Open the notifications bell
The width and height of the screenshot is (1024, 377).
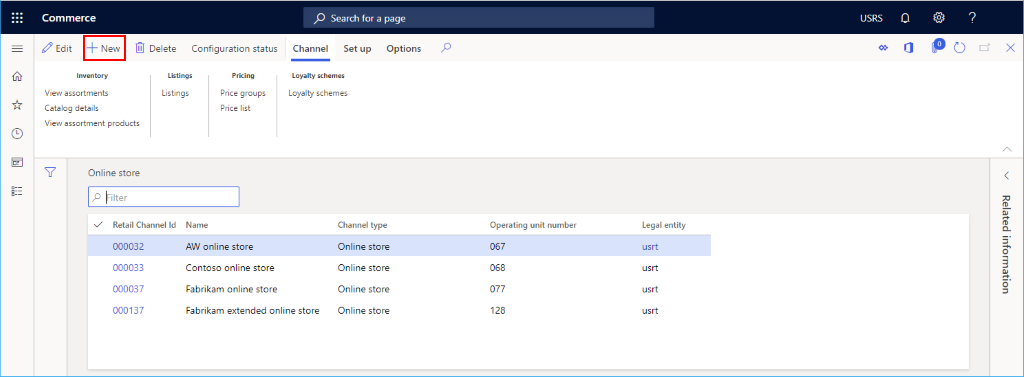pyautogui.click(x=905, y=18)
